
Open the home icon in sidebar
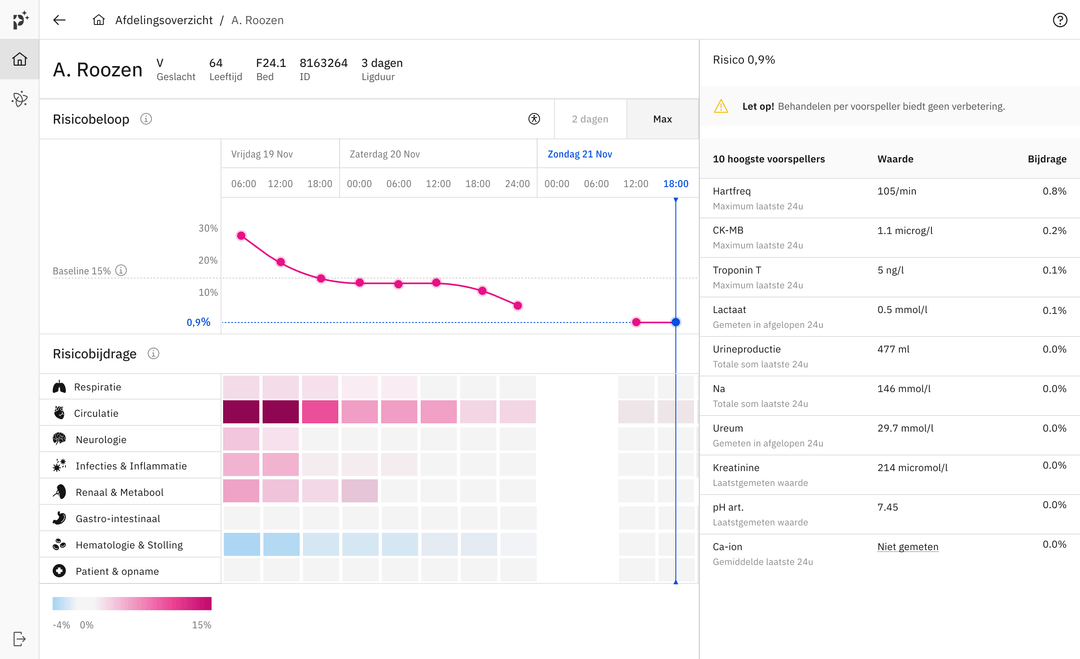(19, 59)
